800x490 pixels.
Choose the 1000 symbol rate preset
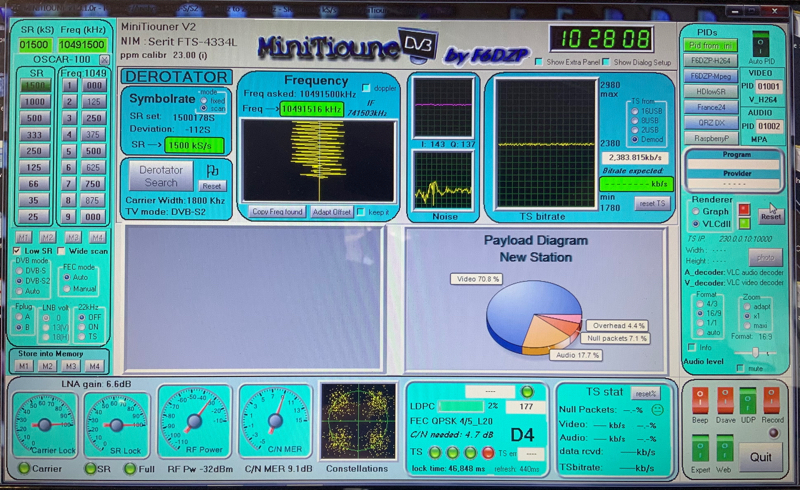(x=34, y=102)
